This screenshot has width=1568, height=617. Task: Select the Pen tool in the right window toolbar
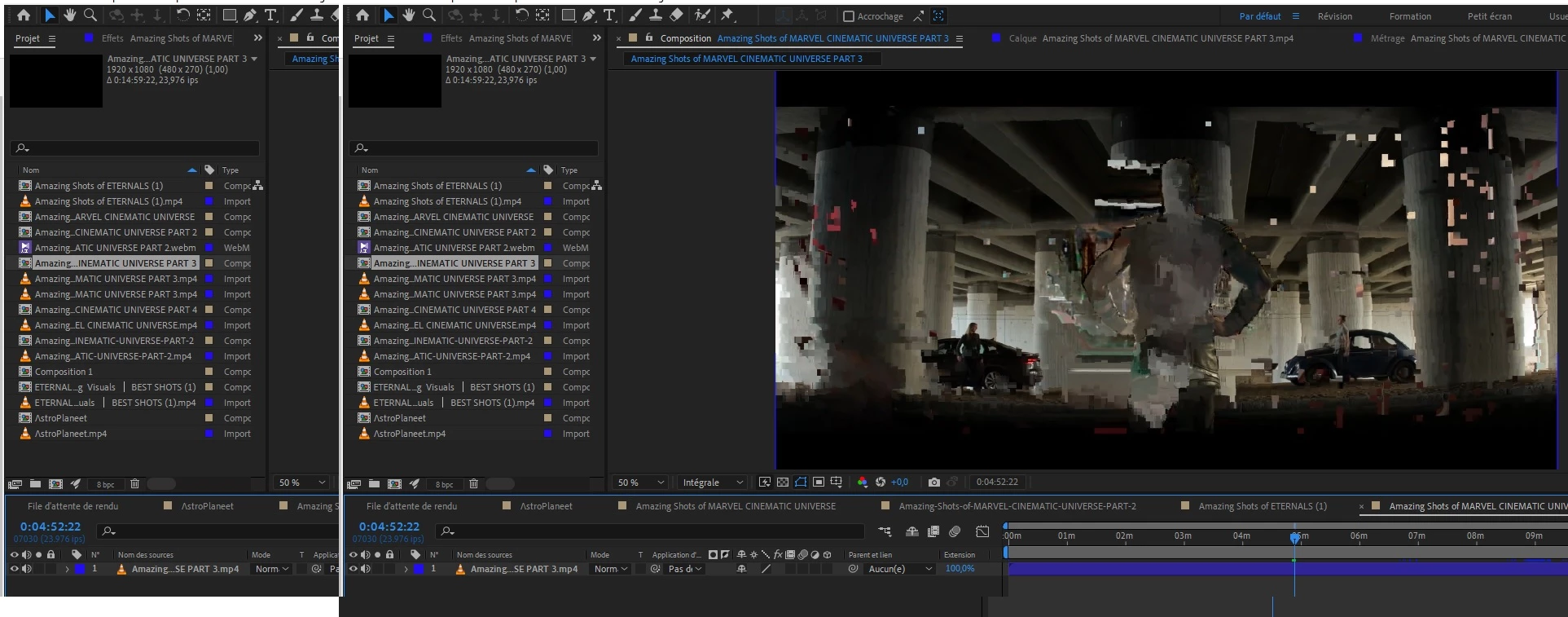589,15
